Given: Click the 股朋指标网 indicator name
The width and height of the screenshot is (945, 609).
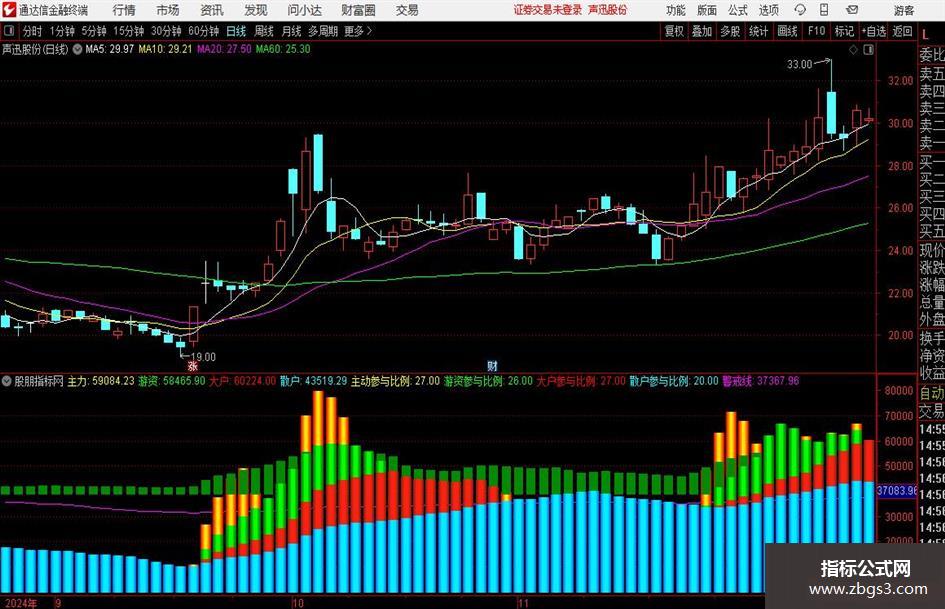Looking at the screenshot, I should 39,381.
